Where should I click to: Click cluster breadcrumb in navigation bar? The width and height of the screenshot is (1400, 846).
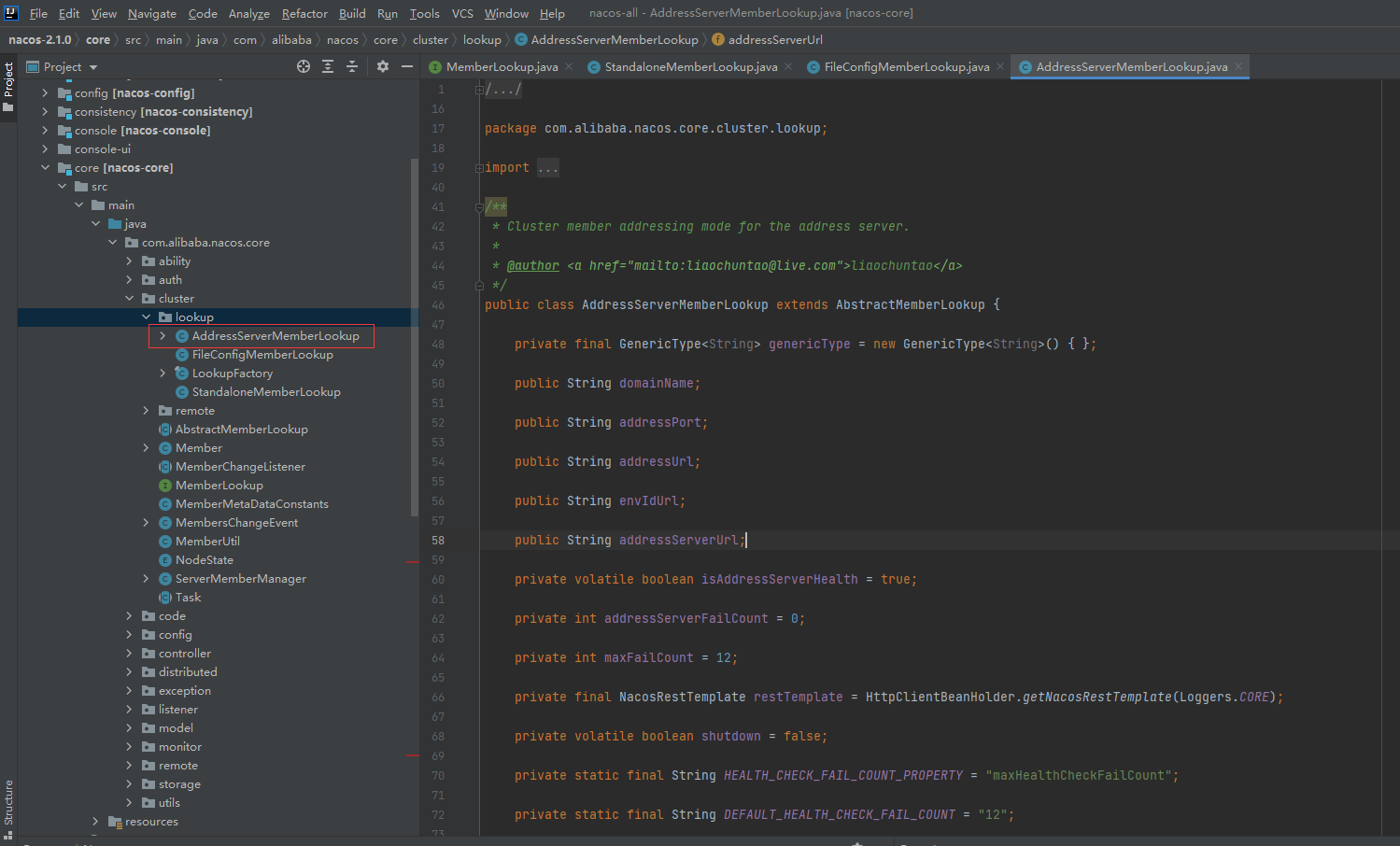coord(430,39)
